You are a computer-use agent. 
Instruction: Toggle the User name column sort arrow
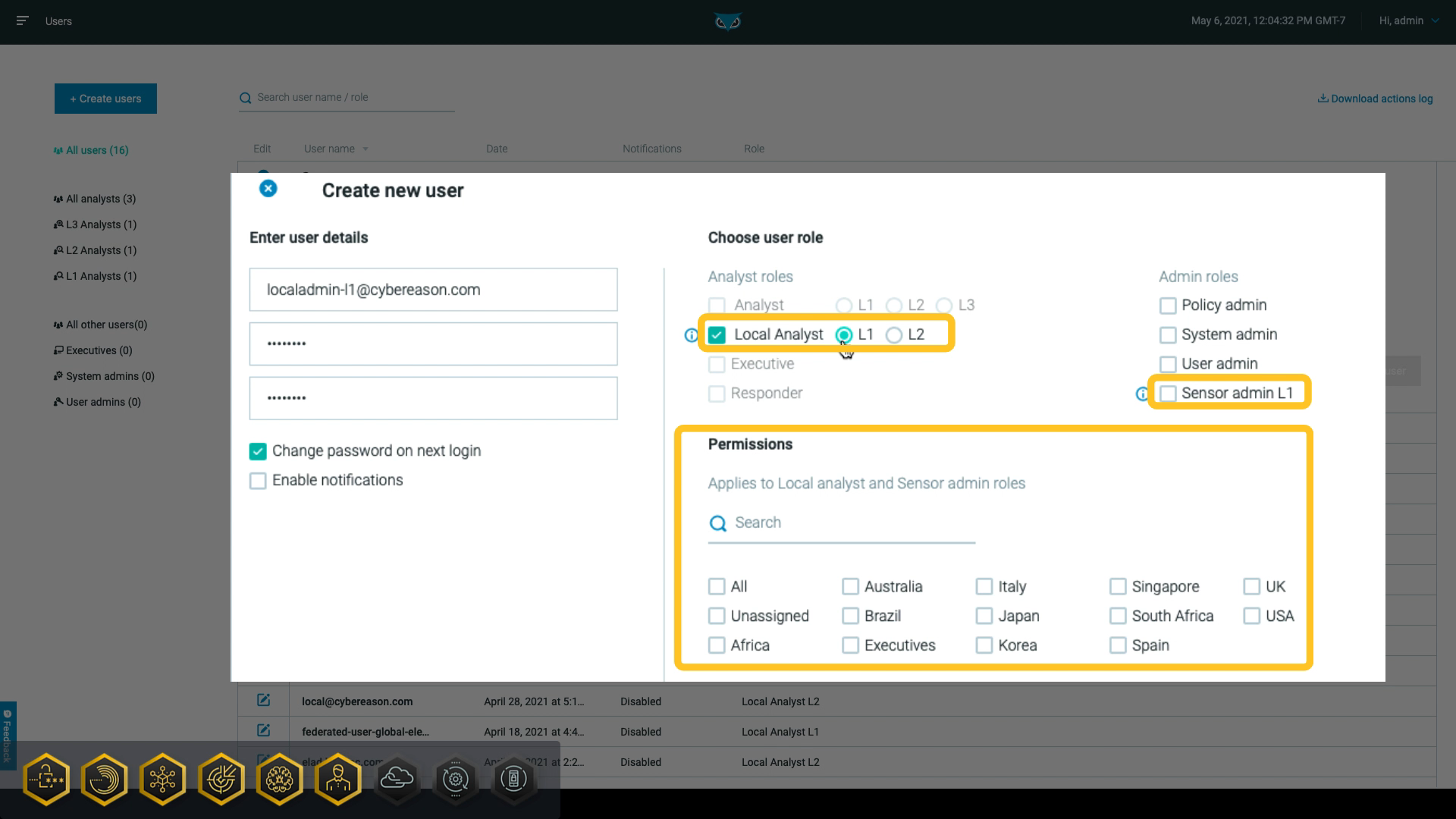point(366,149)
